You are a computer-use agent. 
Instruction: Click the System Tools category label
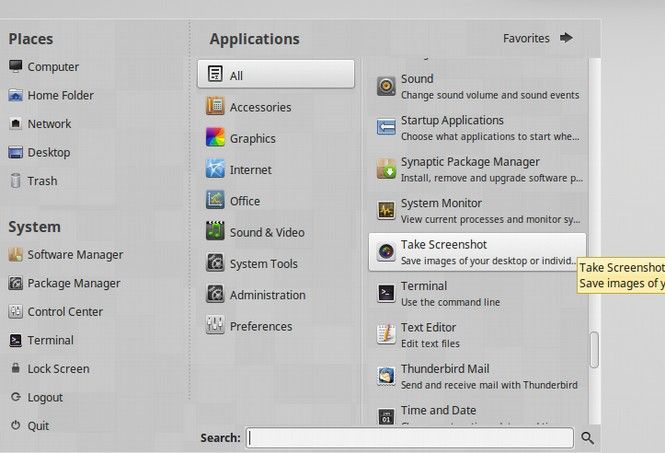click(x=263, y=264)
